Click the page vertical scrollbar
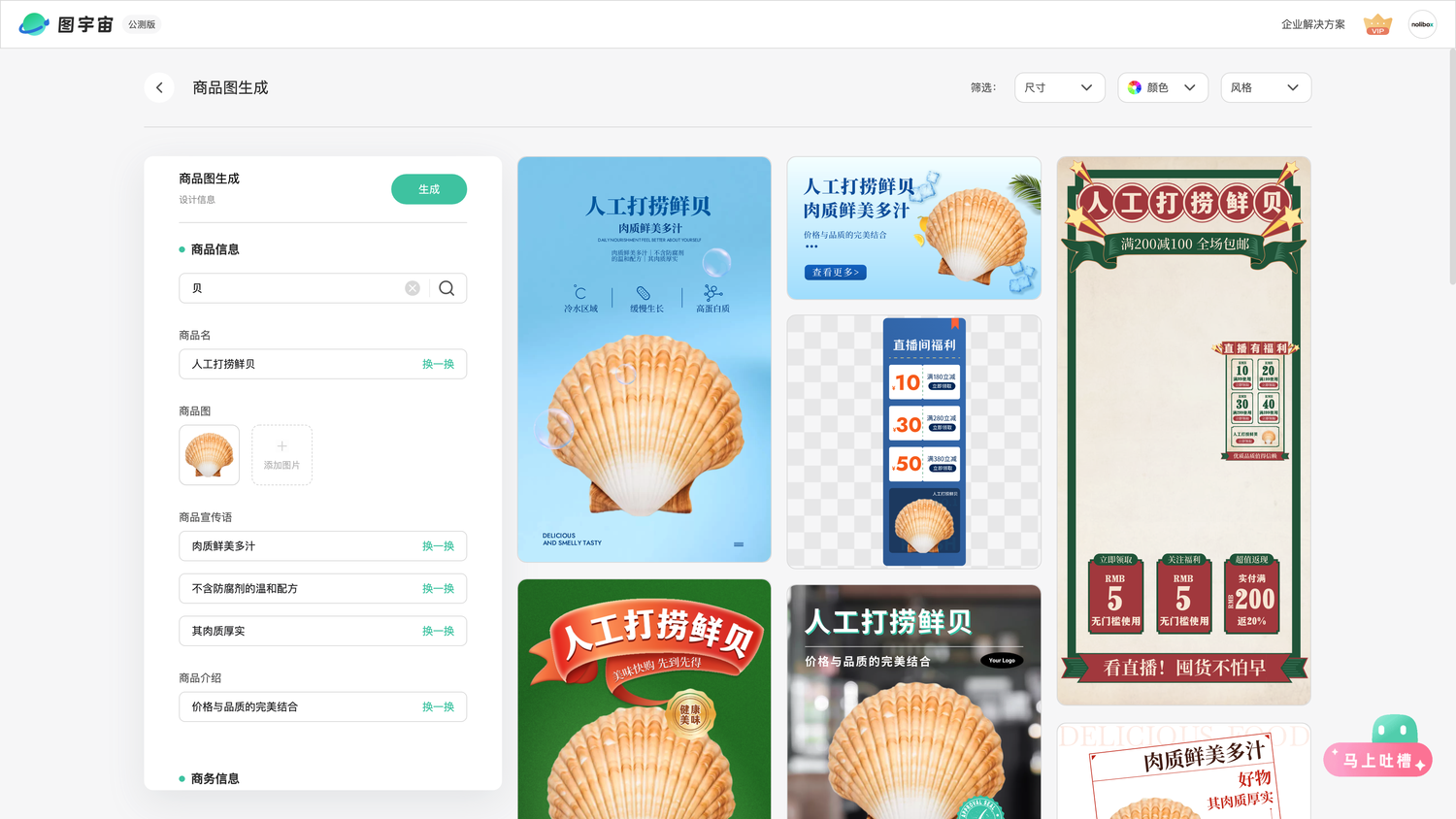 tap(1451, 165)
